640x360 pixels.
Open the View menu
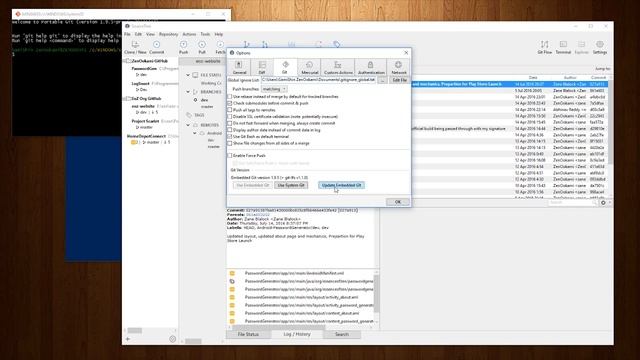150,34
